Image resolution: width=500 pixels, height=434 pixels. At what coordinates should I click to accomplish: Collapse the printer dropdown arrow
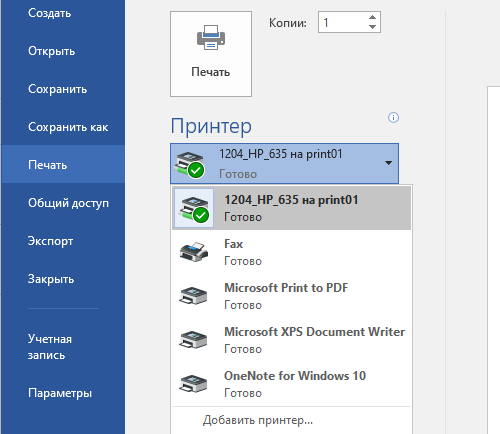pyautogui.click(x=388, y=163)
